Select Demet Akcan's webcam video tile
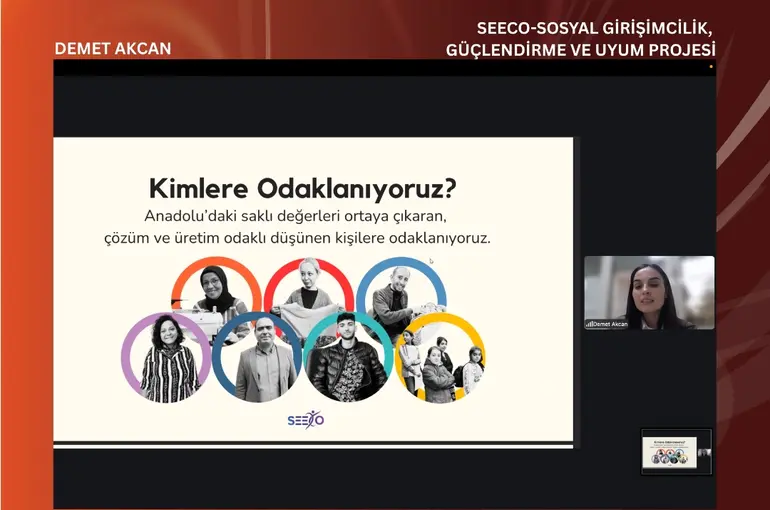 tap(649, 293)
